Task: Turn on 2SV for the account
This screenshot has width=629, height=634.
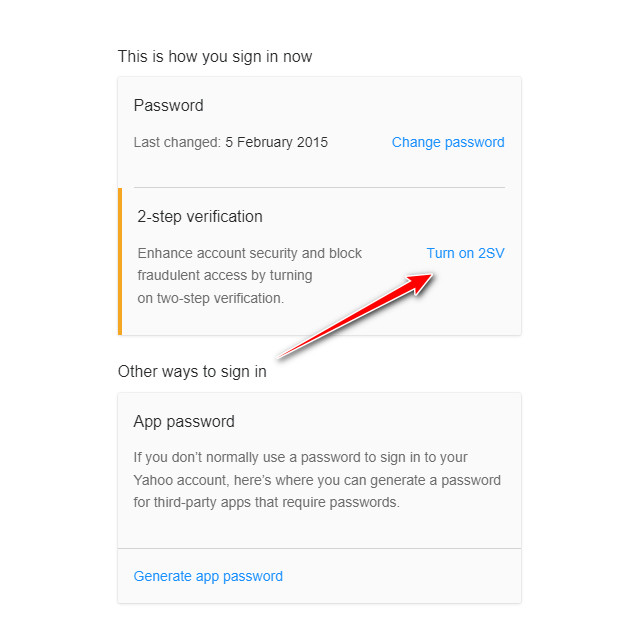Action: click(465, 253)
